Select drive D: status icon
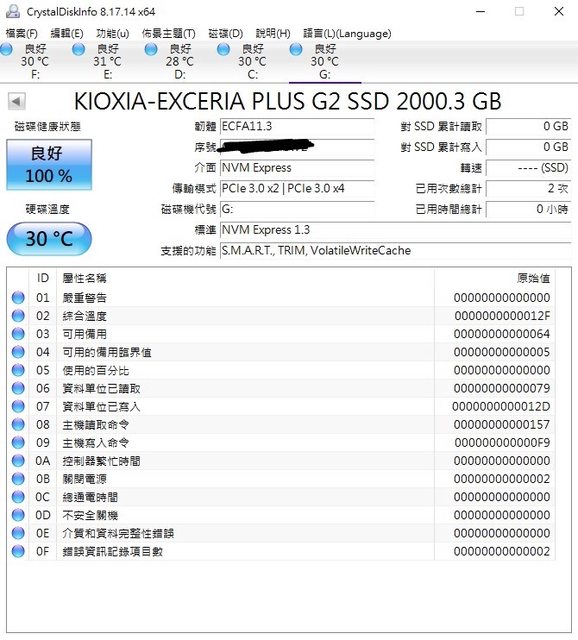 tap(151, 49)
